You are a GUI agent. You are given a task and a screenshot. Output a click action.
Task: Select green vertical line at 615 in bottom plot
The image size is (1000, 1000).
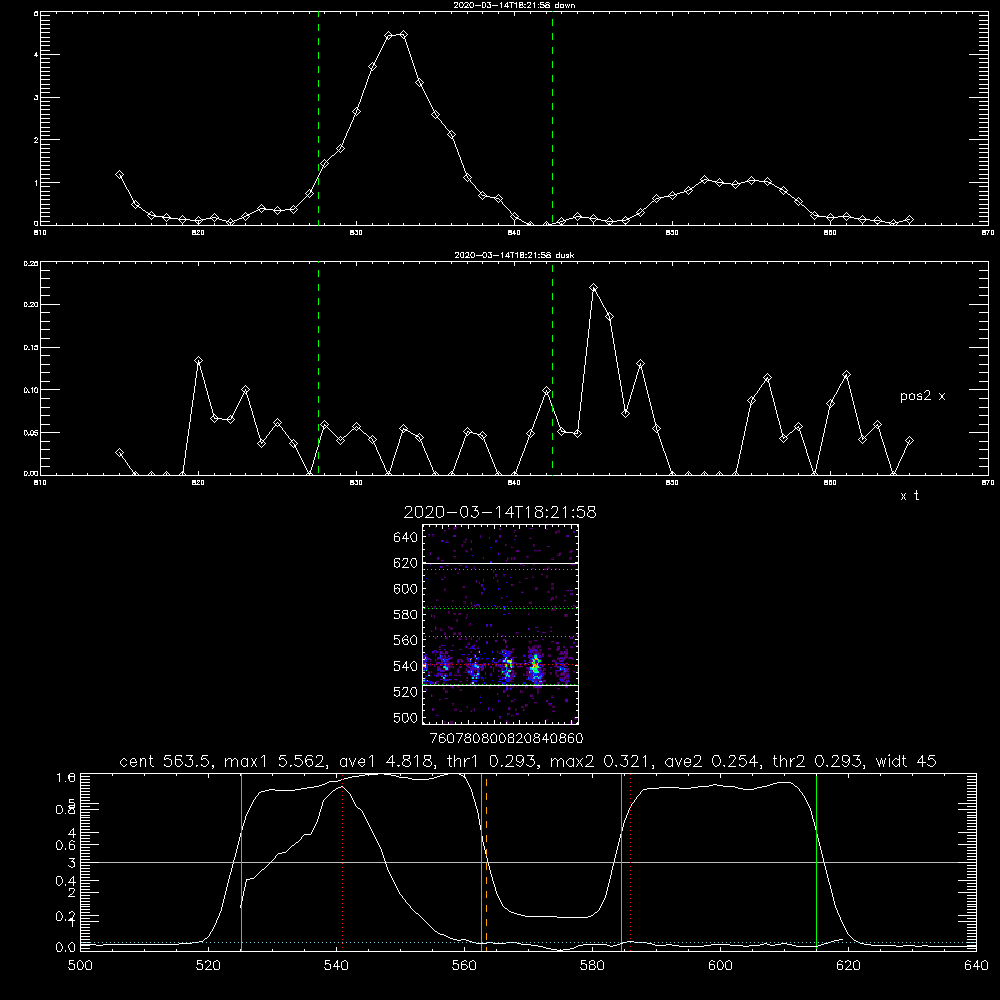point(816,861)
